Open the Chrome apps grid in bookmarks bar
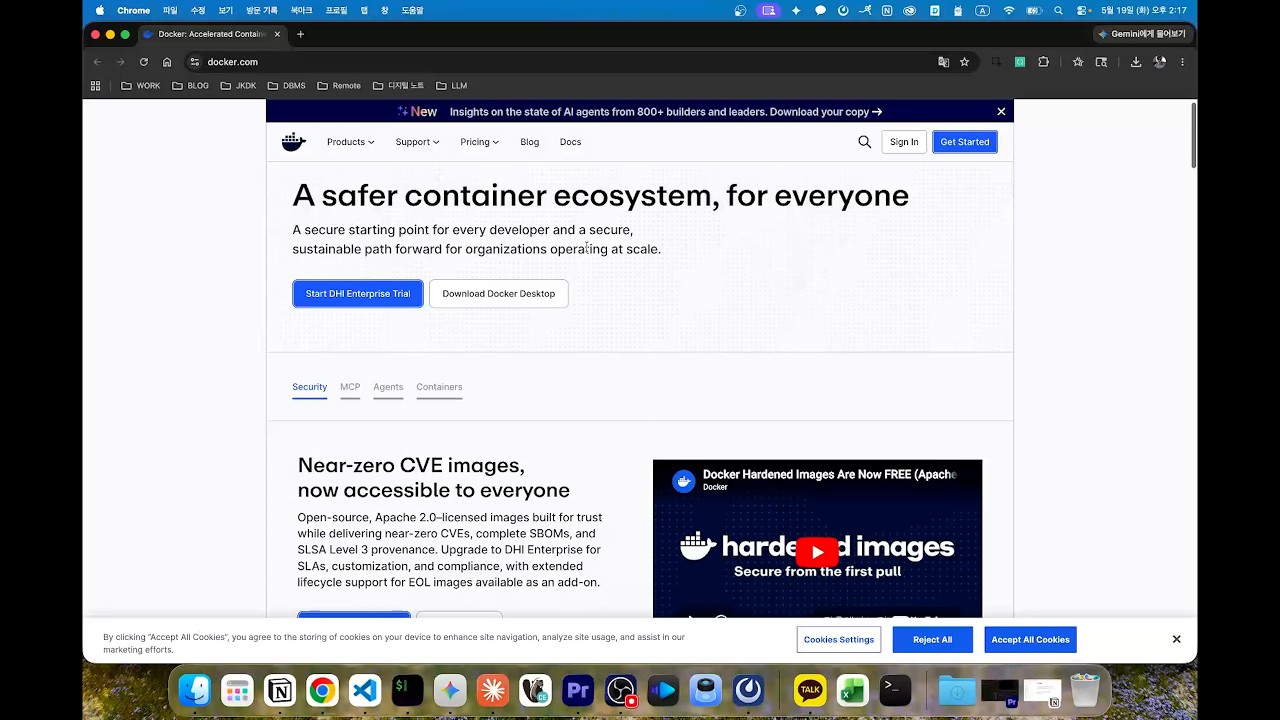 click(96, 86)
